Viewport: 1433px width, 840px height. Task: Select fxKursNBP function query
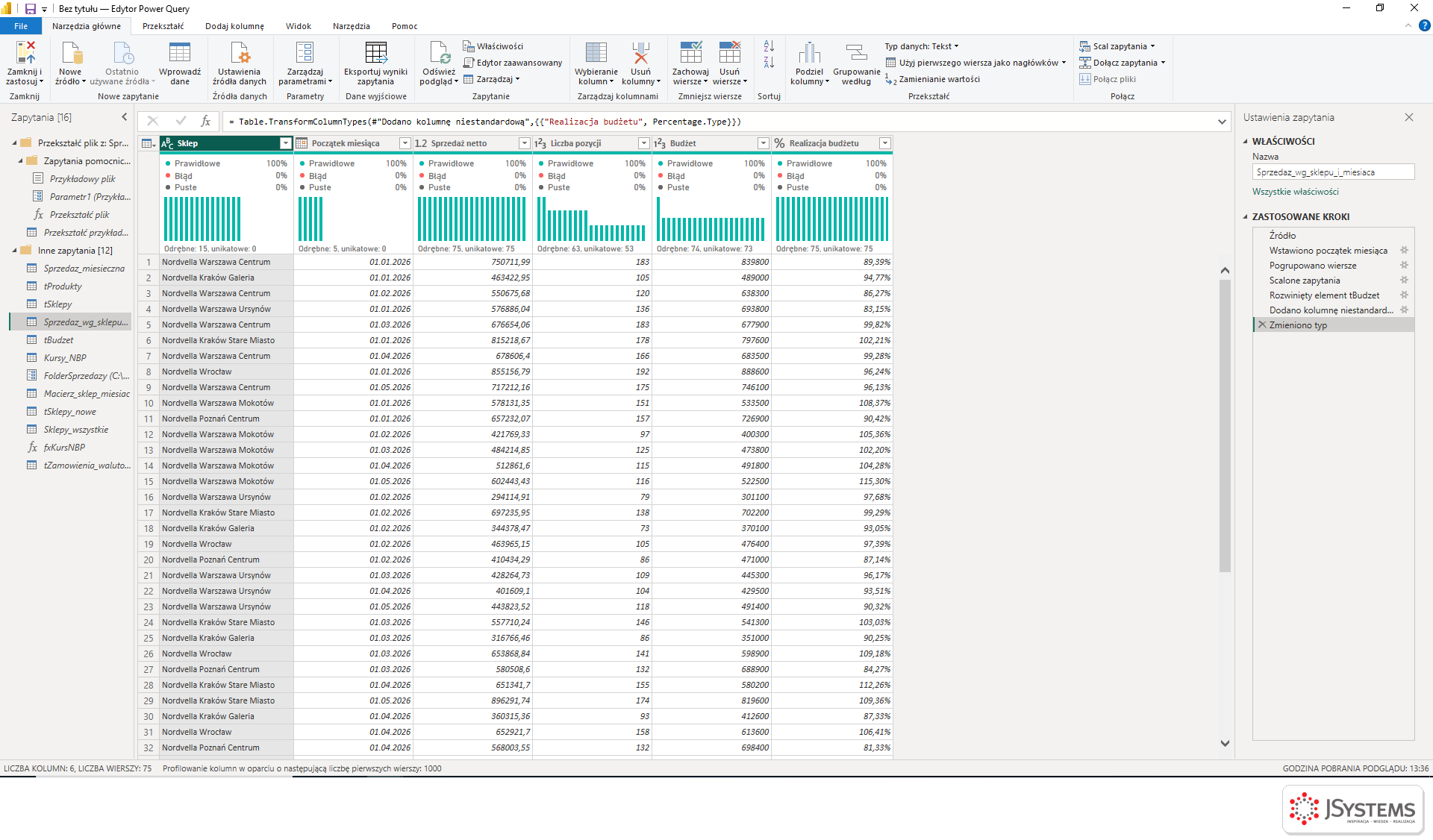[x=64, y=448]
